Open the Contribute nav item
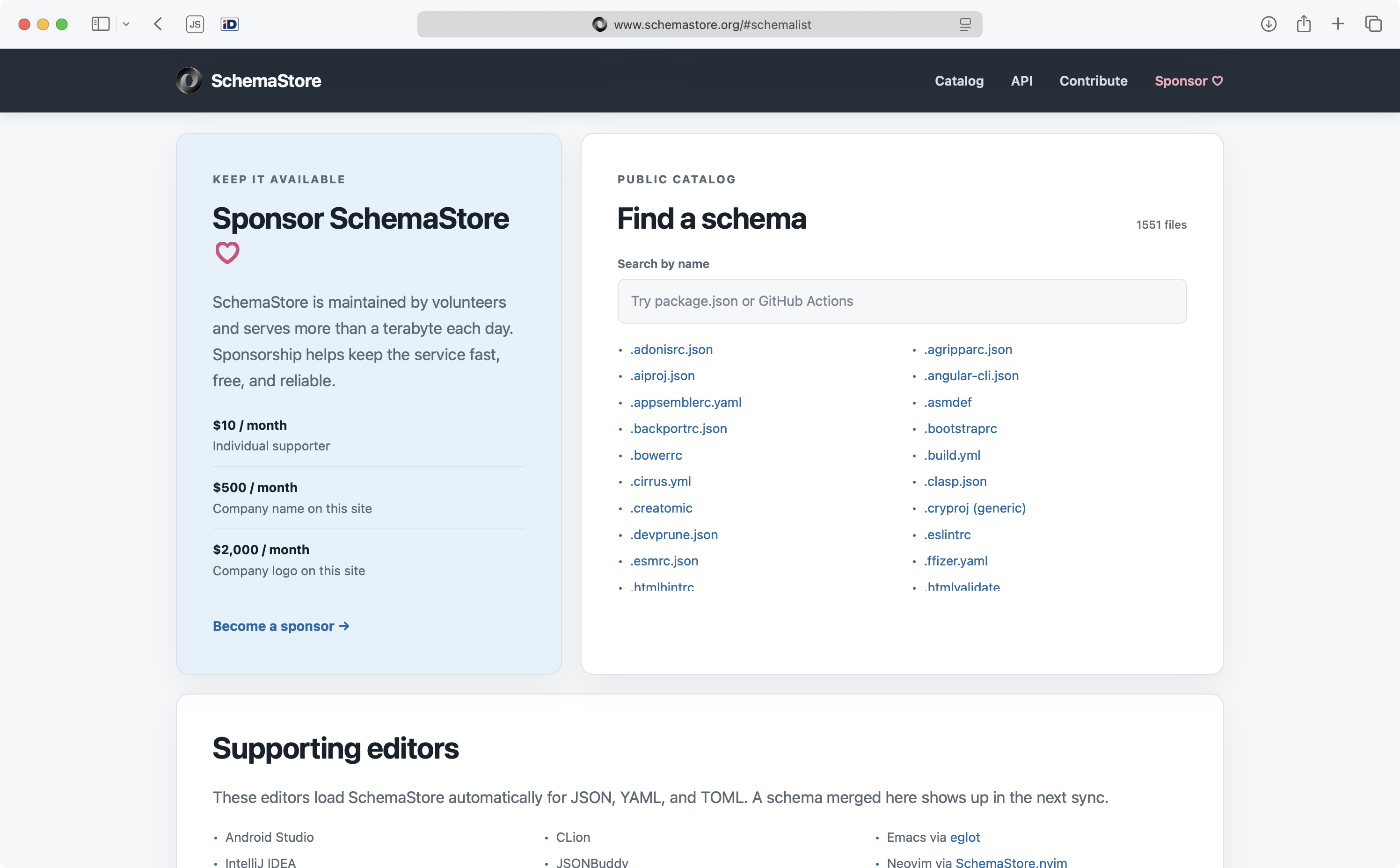Viewport: 1400px width, 868px height. point(1094,81)
